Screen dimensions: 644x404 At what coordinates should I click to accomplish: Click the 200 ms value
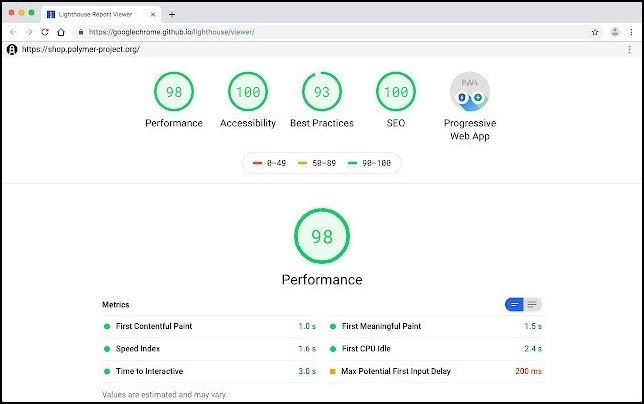click(528, 371)
